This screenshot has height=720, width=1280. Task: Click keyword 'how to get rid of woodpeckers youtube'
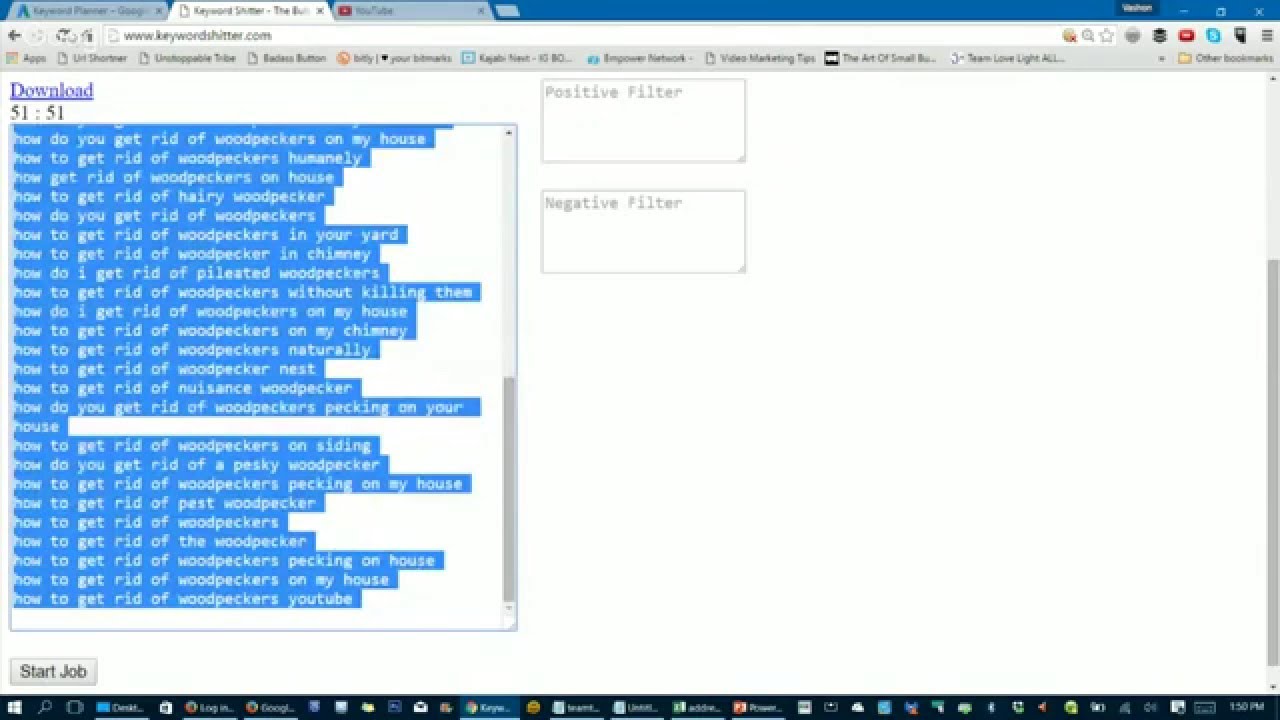click(x=183, y=599)
